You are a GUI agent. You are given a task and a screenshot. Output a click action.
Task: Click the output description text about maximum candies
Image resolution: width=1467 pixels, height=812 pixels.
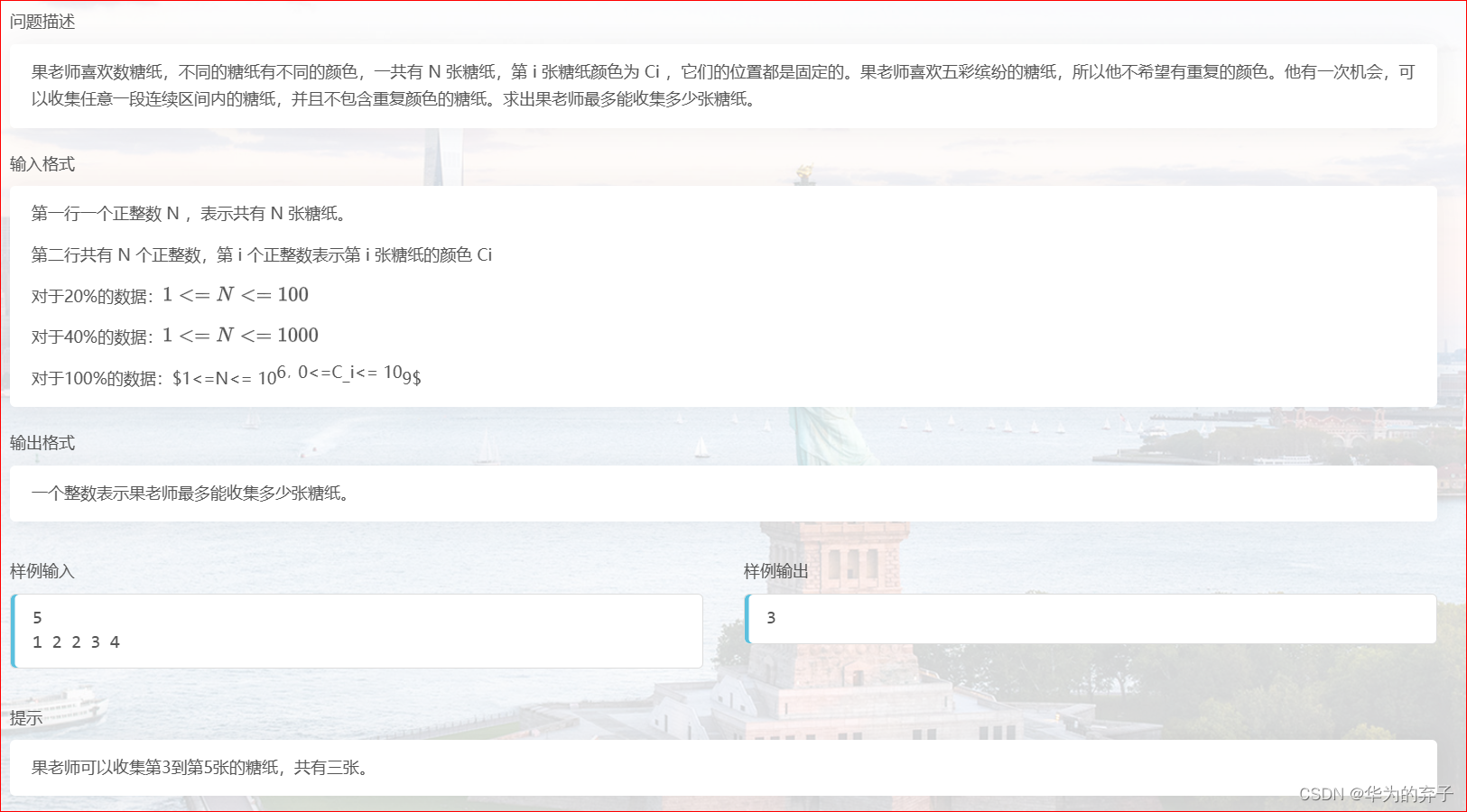tap(190, 494)
